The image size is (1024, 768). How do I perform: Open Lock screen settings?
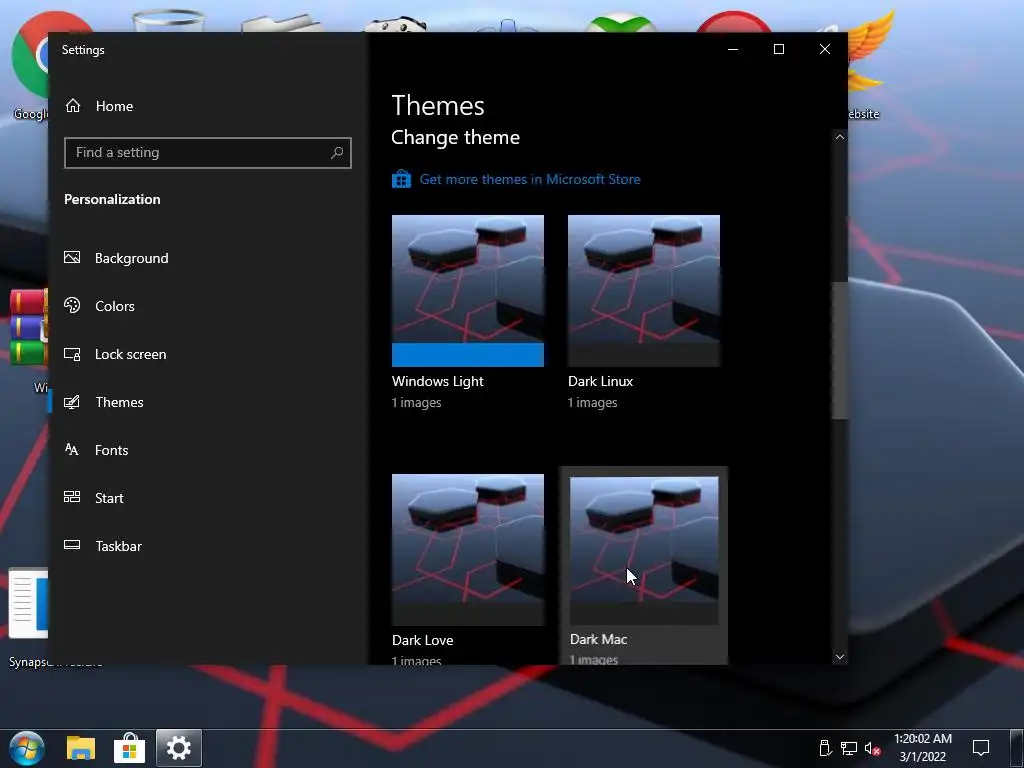[131, 354]
